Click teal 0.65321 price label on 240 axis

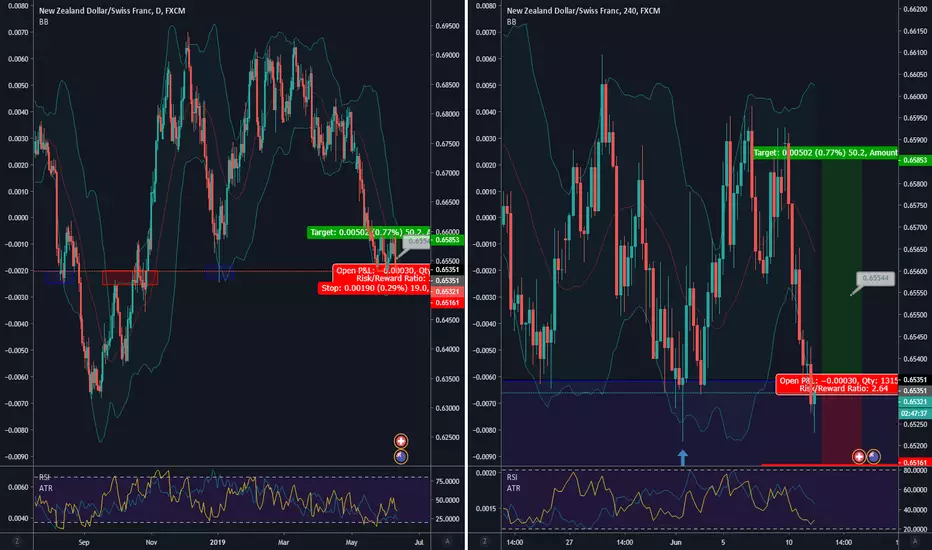(x=915, y=402)
